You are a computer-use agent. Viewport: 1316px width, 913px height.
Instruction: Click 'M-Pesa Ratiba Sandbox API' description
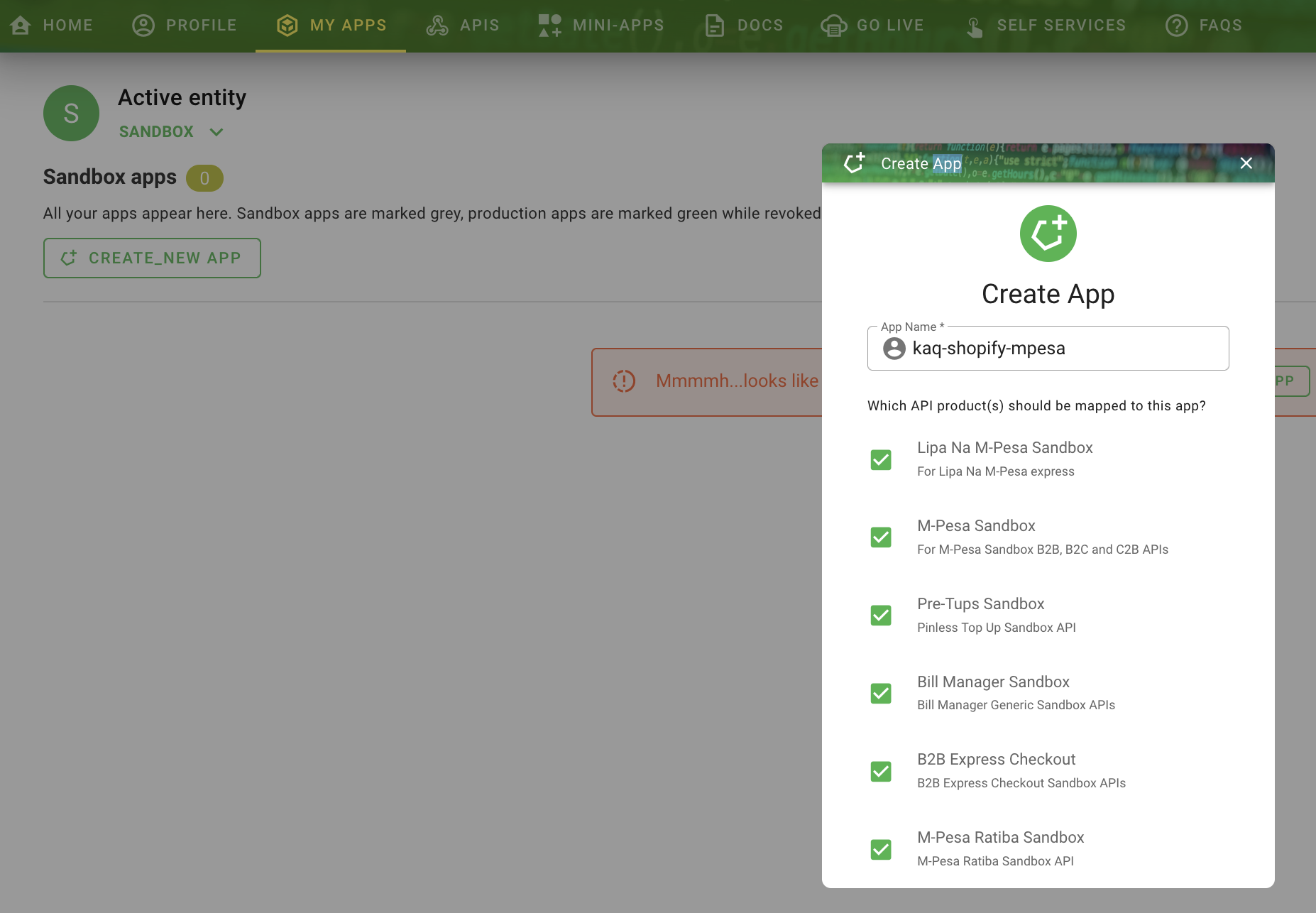[995, 861]
